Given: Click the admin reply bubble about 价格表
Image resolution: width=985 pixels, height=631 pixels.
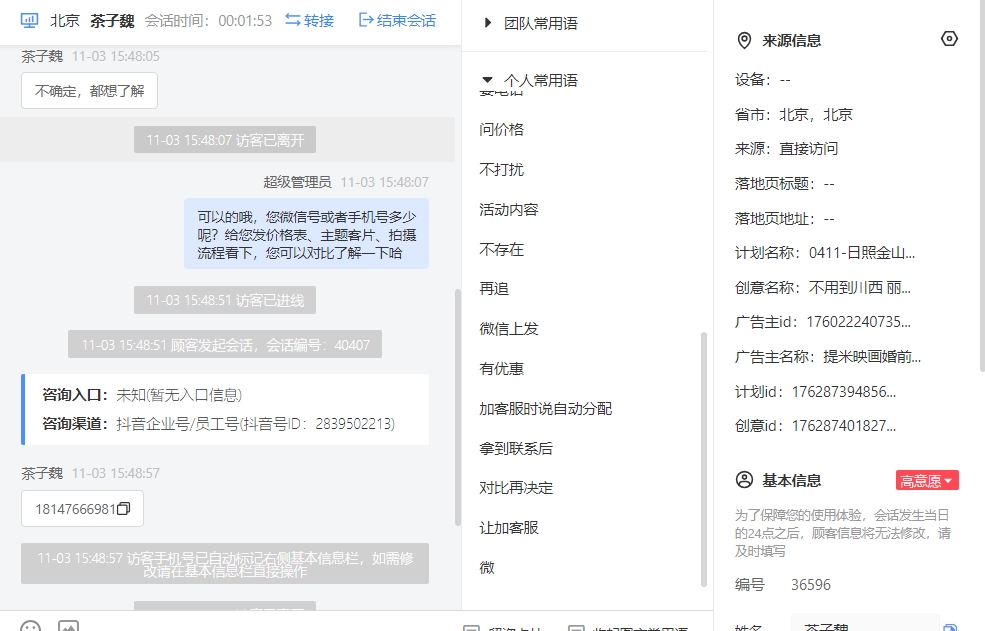Looking at the screenshot, I should click(307, 234).
